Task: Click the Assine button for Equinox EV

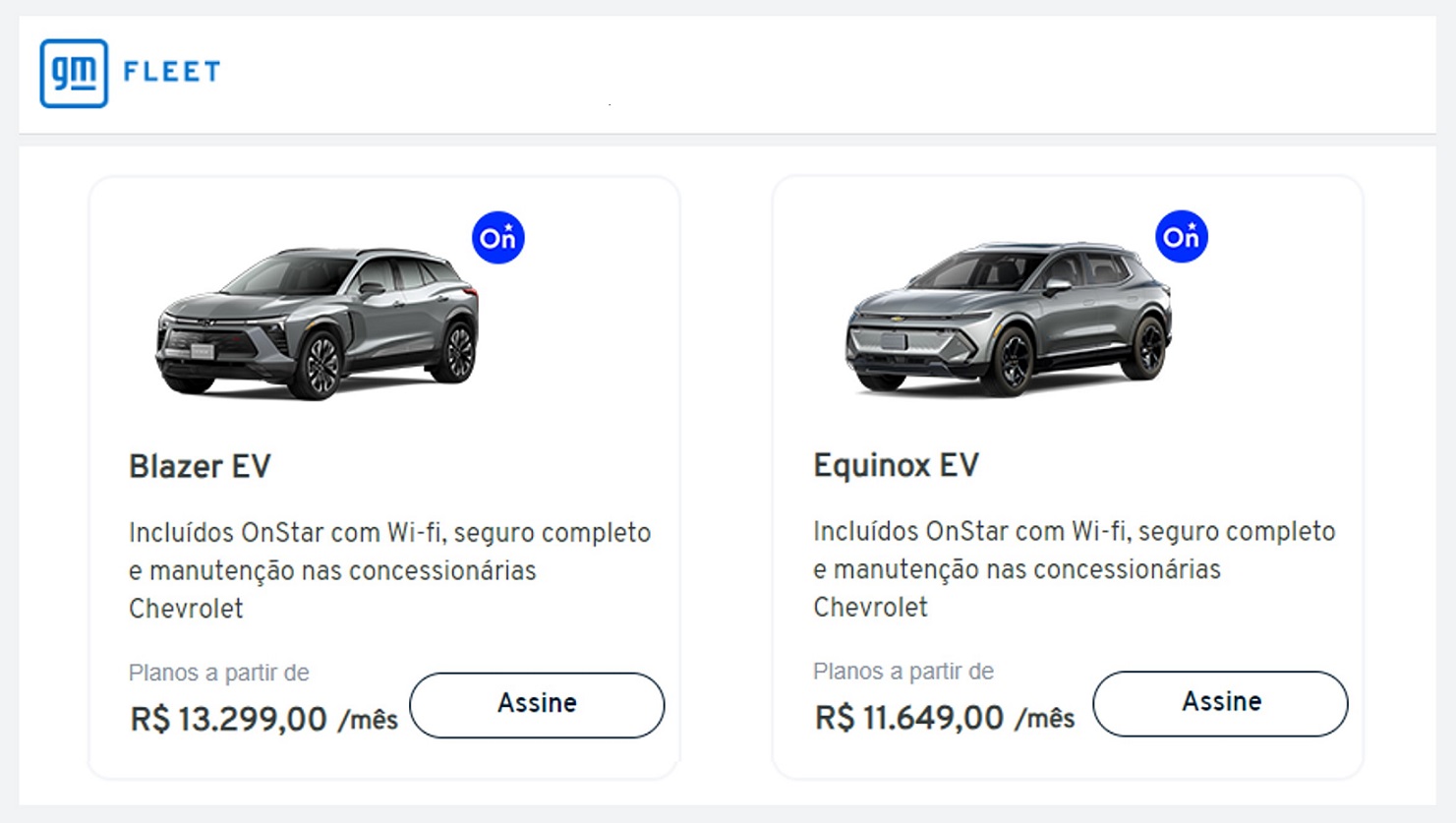Action: pos(1220,703)
